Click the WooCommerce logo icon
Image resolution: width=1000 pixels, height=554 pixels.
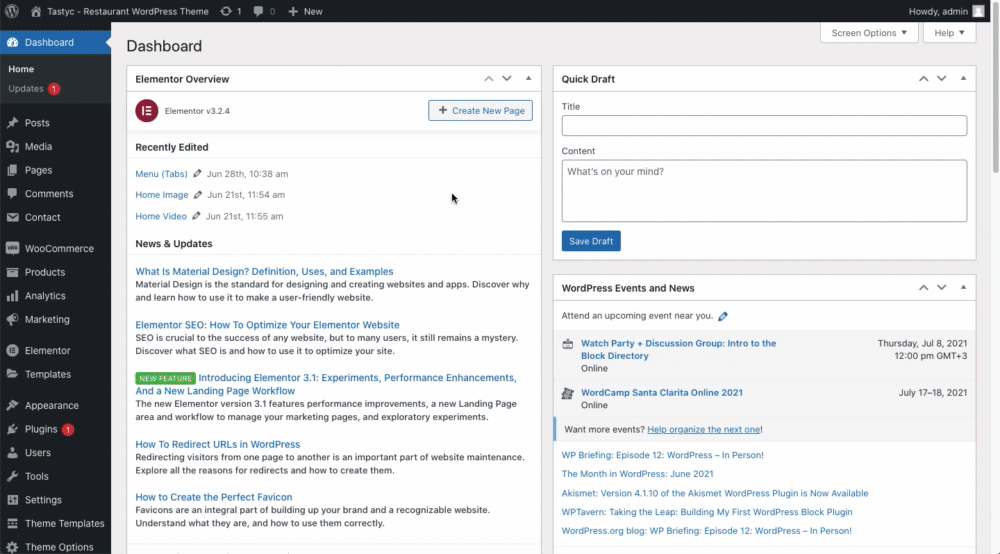[12, 248]
